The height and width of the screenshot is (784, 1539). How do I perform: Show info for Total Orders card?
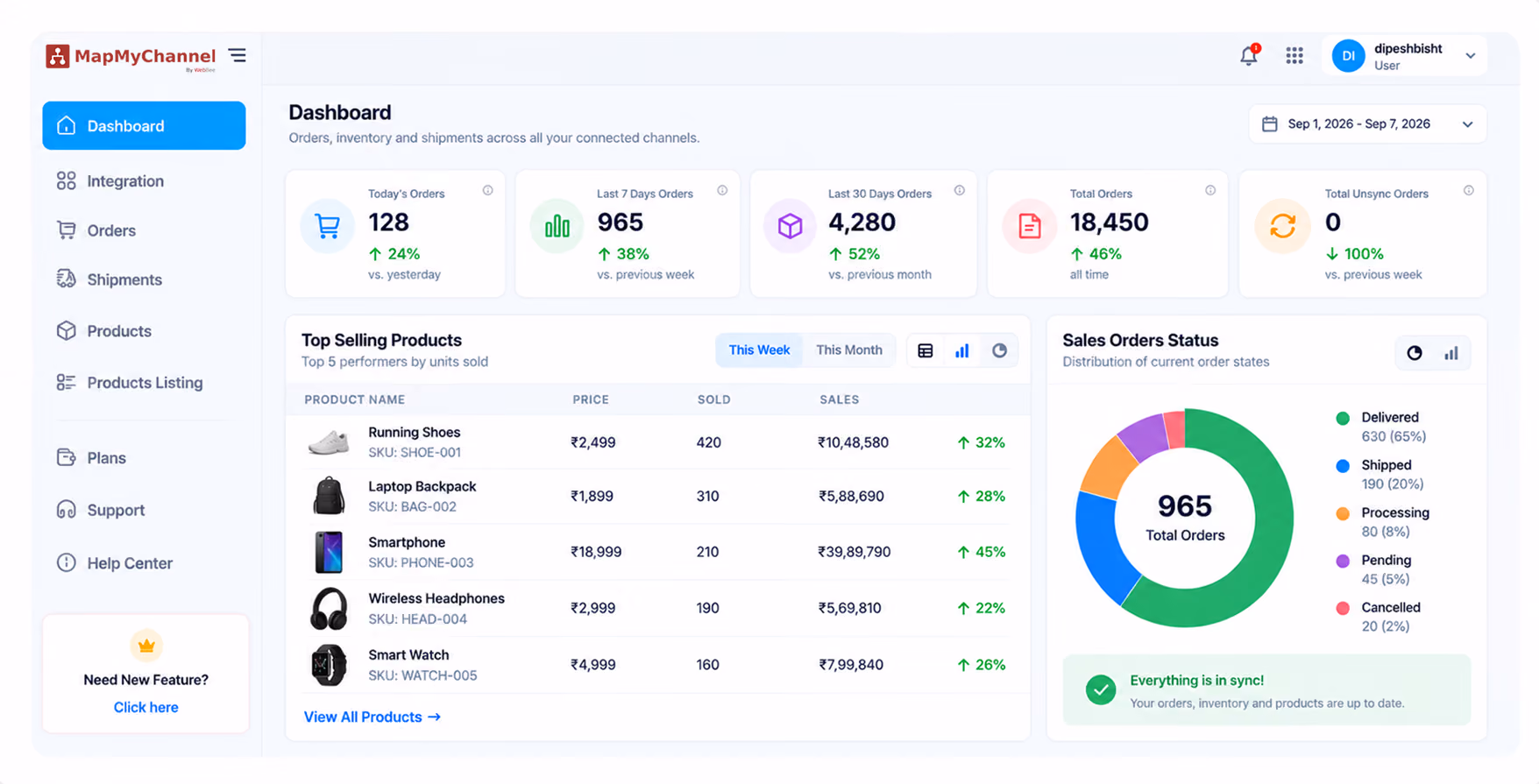tap(1210, 191)
